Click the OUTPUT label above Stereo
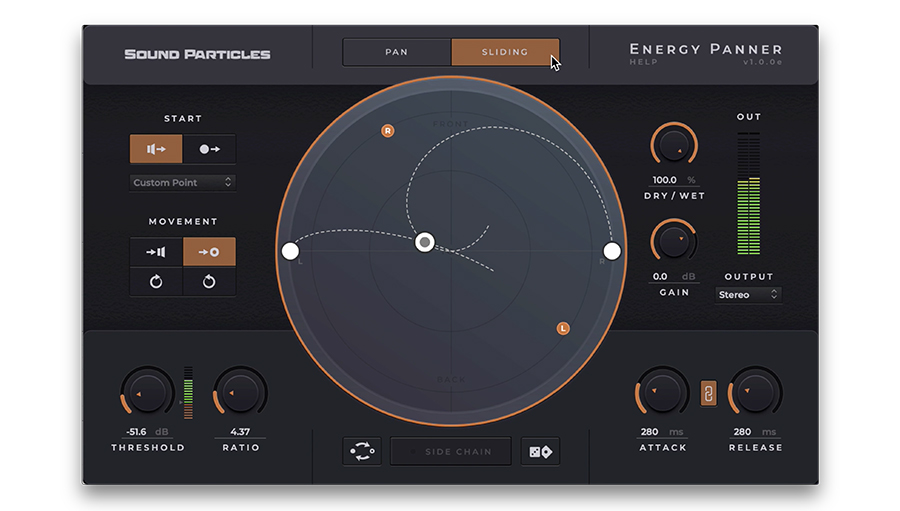 click(x=749, y=277)
